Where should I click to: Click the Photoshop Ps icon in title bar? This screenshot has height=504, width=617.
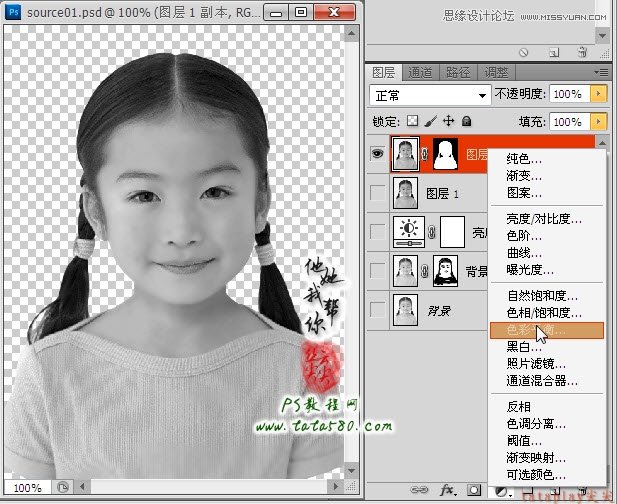13,12
